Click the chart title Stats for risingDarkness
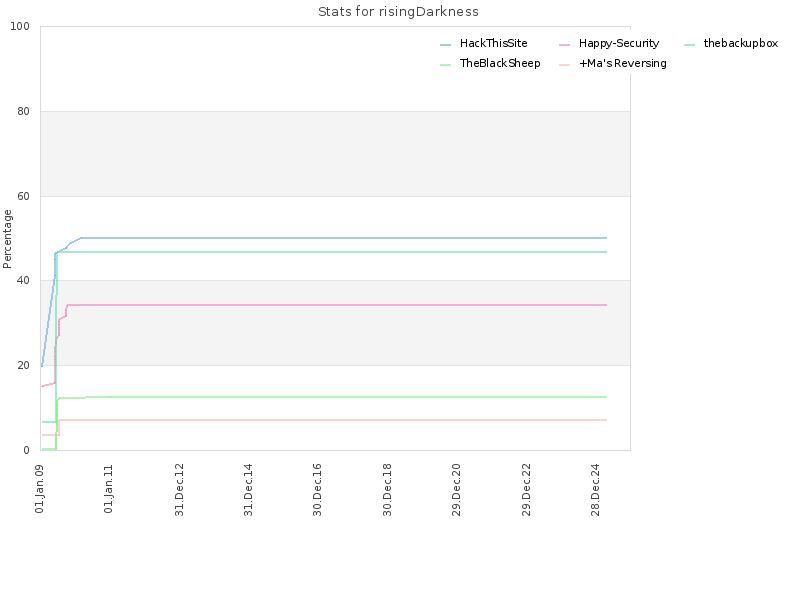 [x=398, y=12]
